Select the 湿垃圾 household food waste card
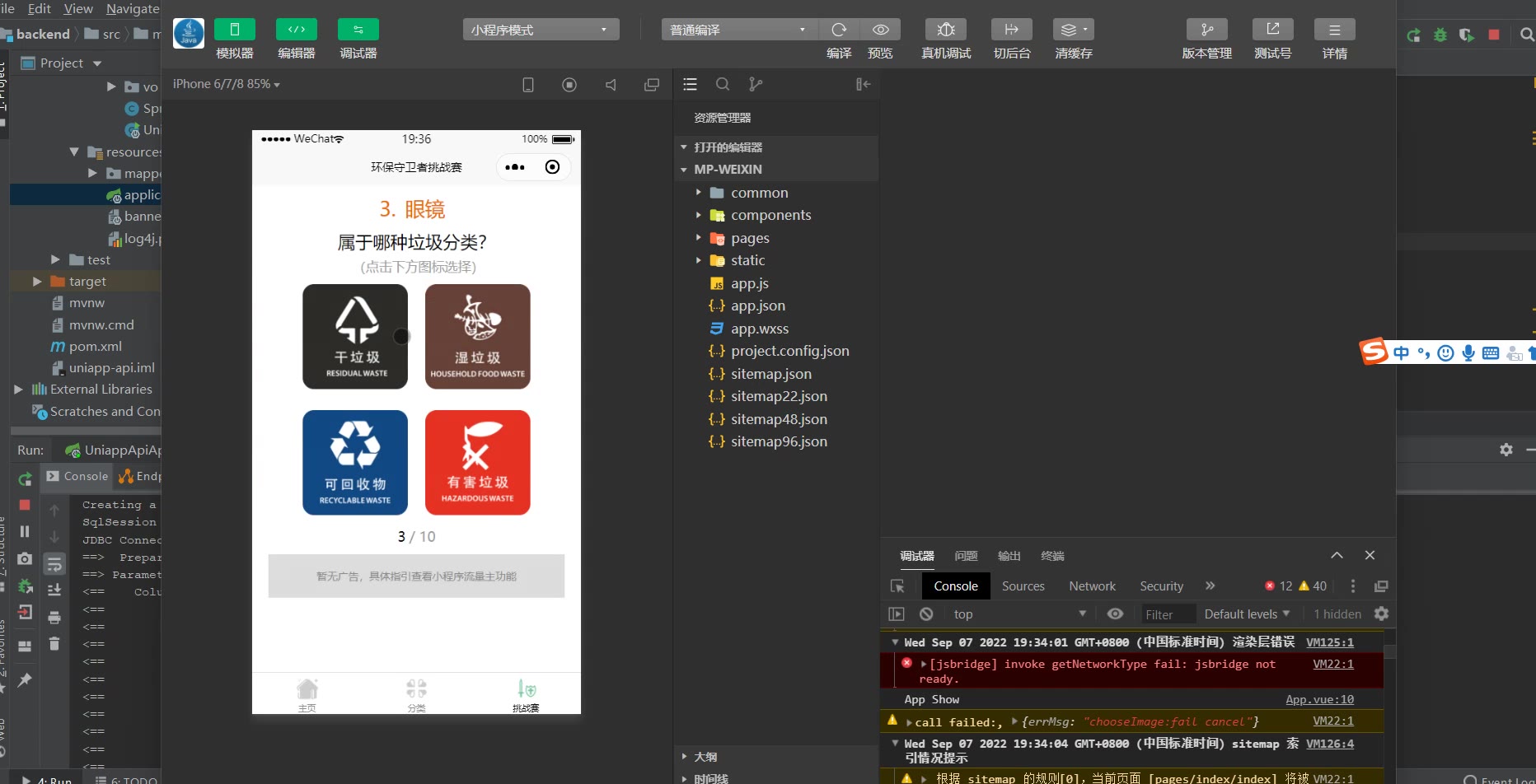1536x784 pixels. point(477,337)
